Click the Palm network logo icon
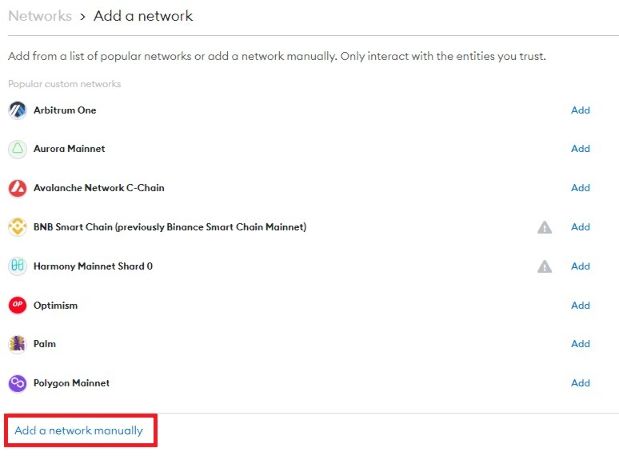Screen dimensions: 619x460 click(17, 344)
